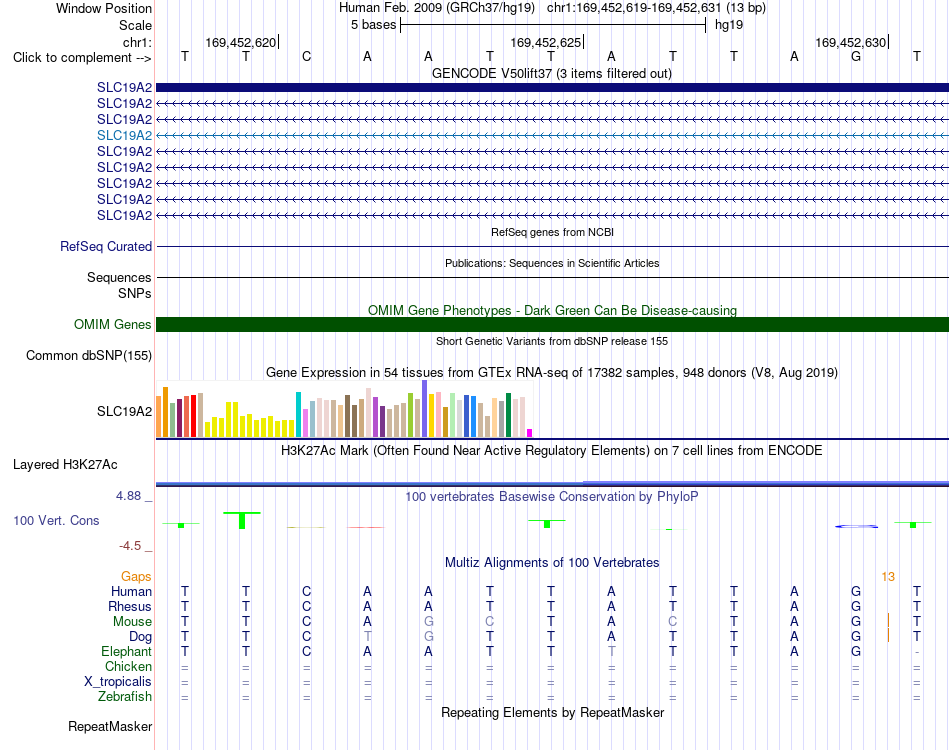Image resolution: width=950 pixels, height=750 pixels.
Task: Click the Elephant species label
Action: 126,652
